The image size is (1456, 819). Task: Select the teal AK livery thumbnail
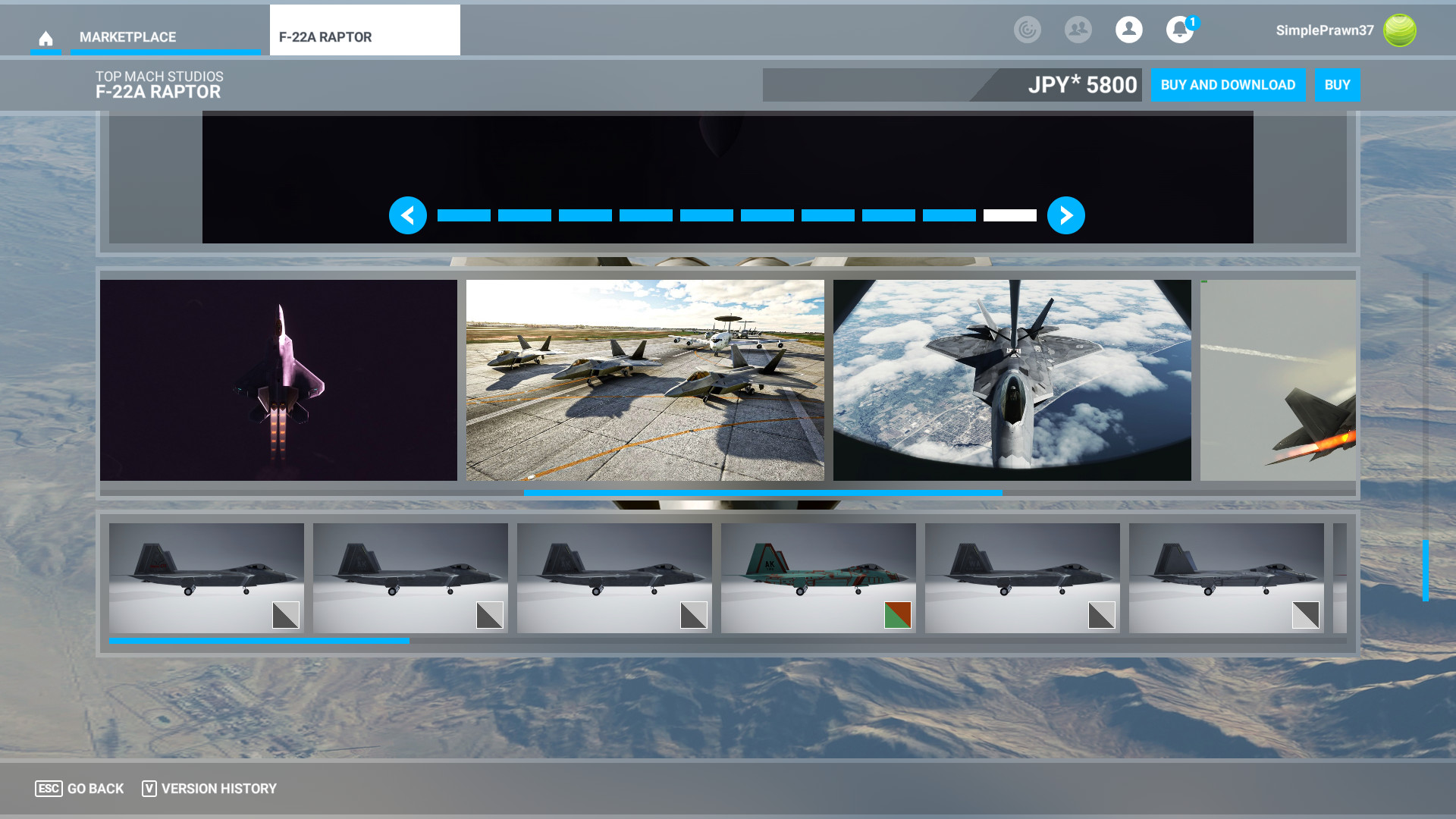point(817,578)
